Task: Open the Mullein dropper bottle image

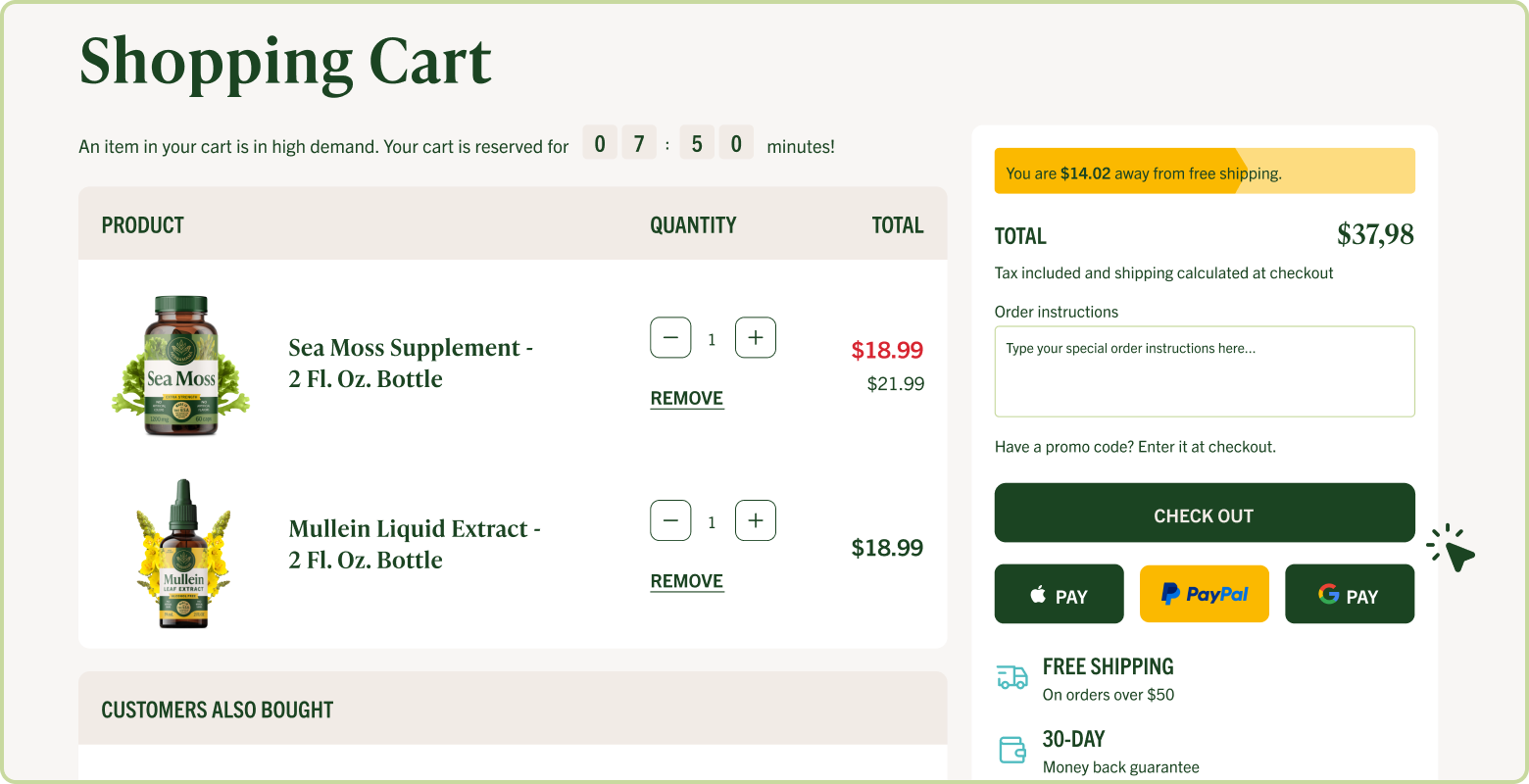Action: (x=183, y=554)
